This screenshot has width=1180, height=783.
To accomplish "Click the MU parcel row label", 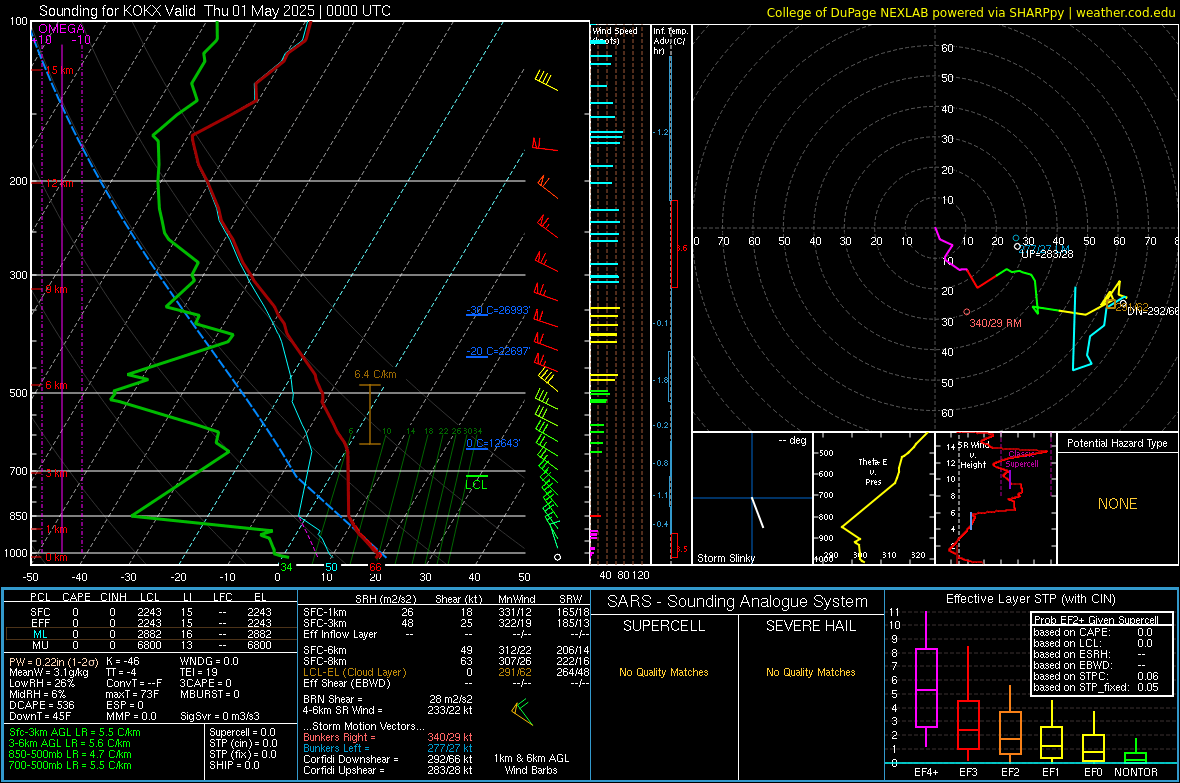I will click(x=40, y=645).
